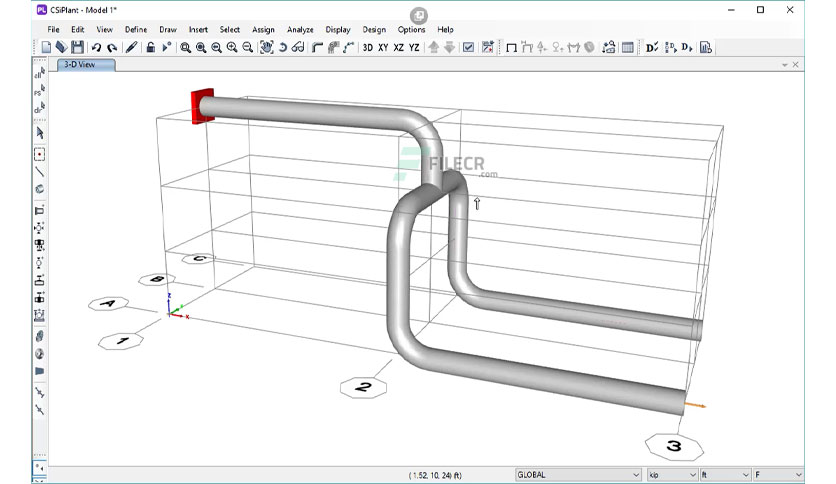
Task: Open the Define menu
Action: [x=136, y=29]
